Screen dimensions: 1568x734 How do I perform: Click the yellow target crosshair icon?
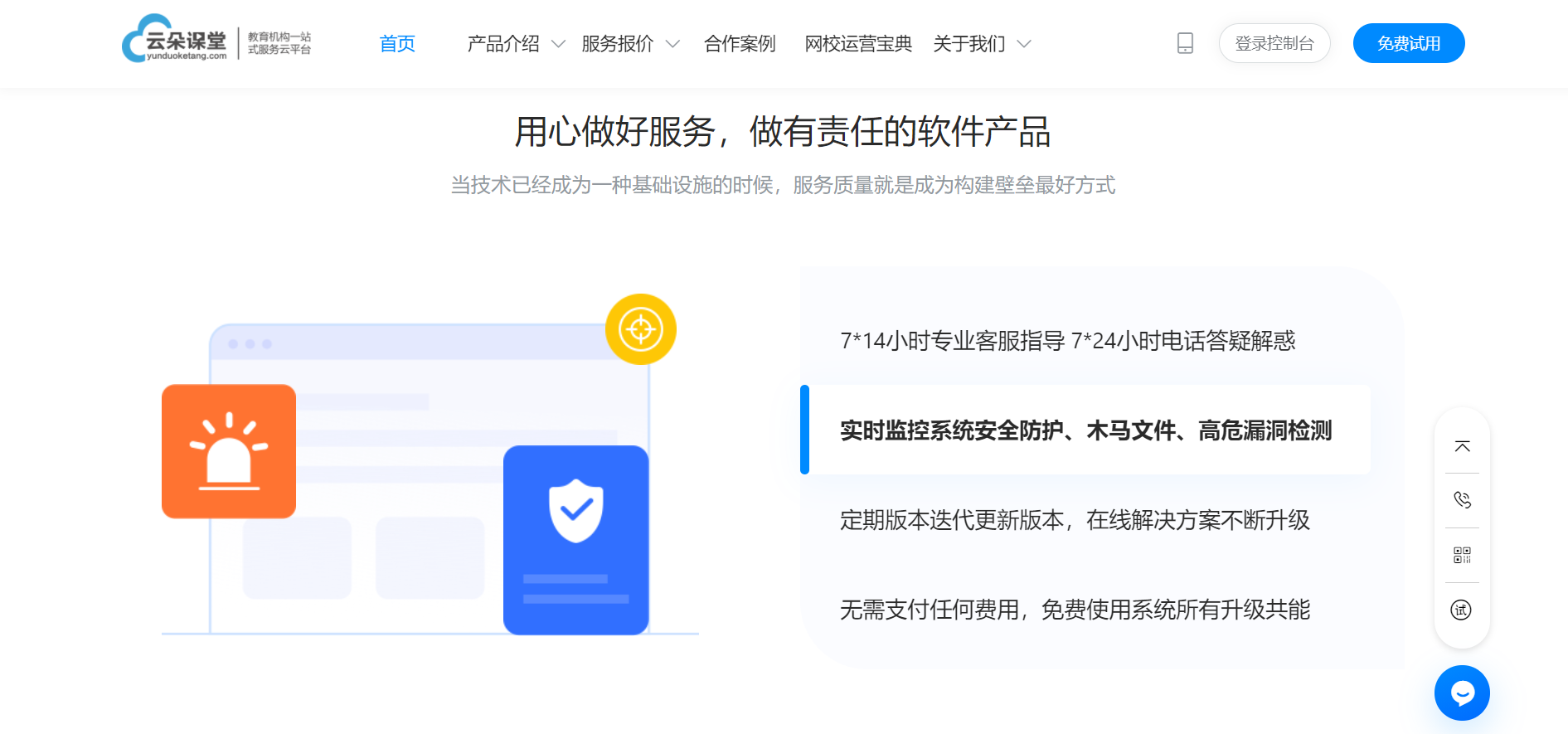[641, 329]
